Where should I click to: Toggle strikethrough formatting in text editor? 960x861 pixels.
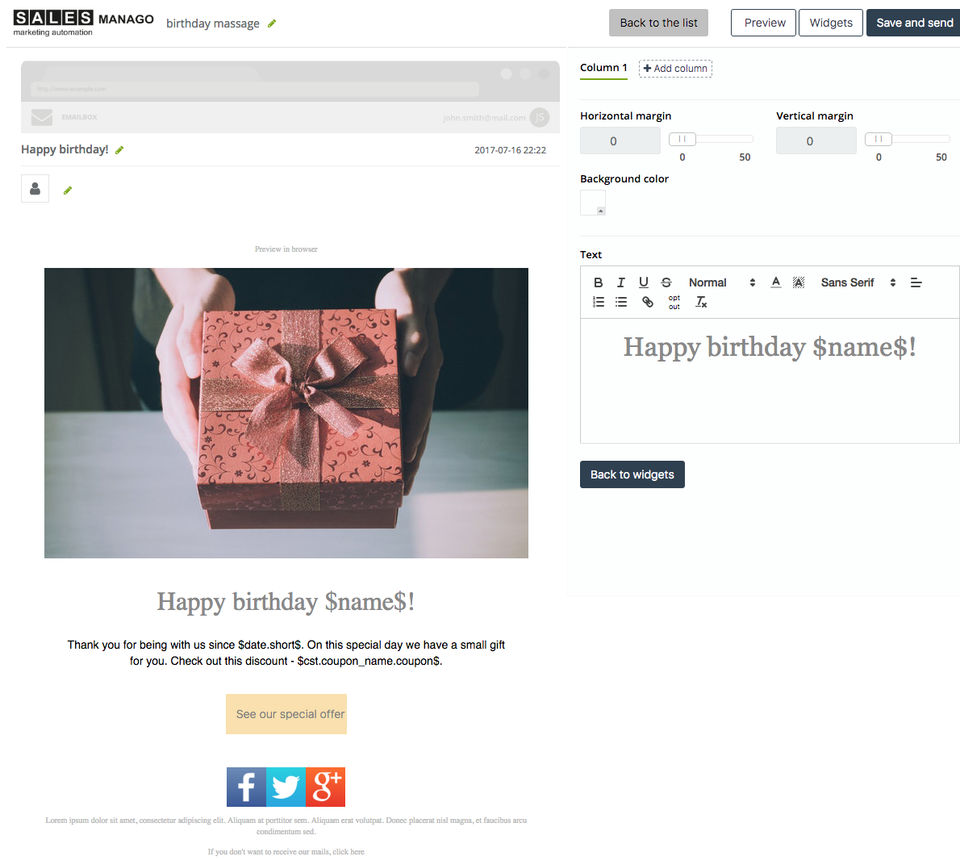pyautogui.click(x=666, y=282)
